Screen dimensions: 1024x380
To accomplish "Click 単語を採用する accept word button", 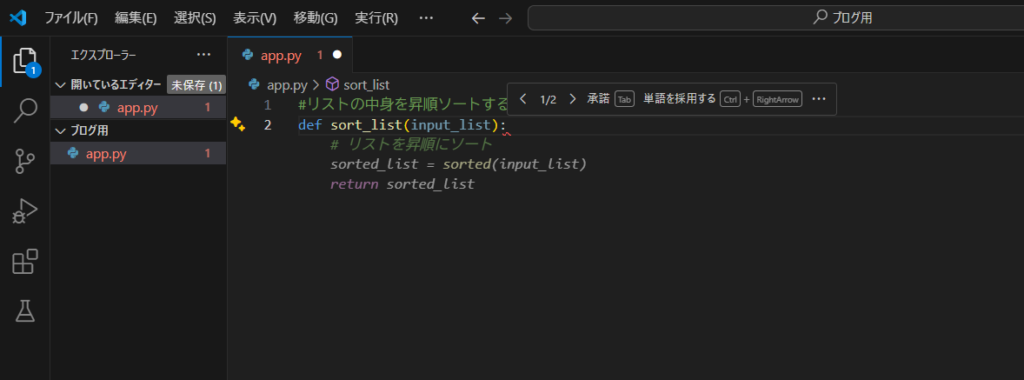I will [x=722, y=99].
